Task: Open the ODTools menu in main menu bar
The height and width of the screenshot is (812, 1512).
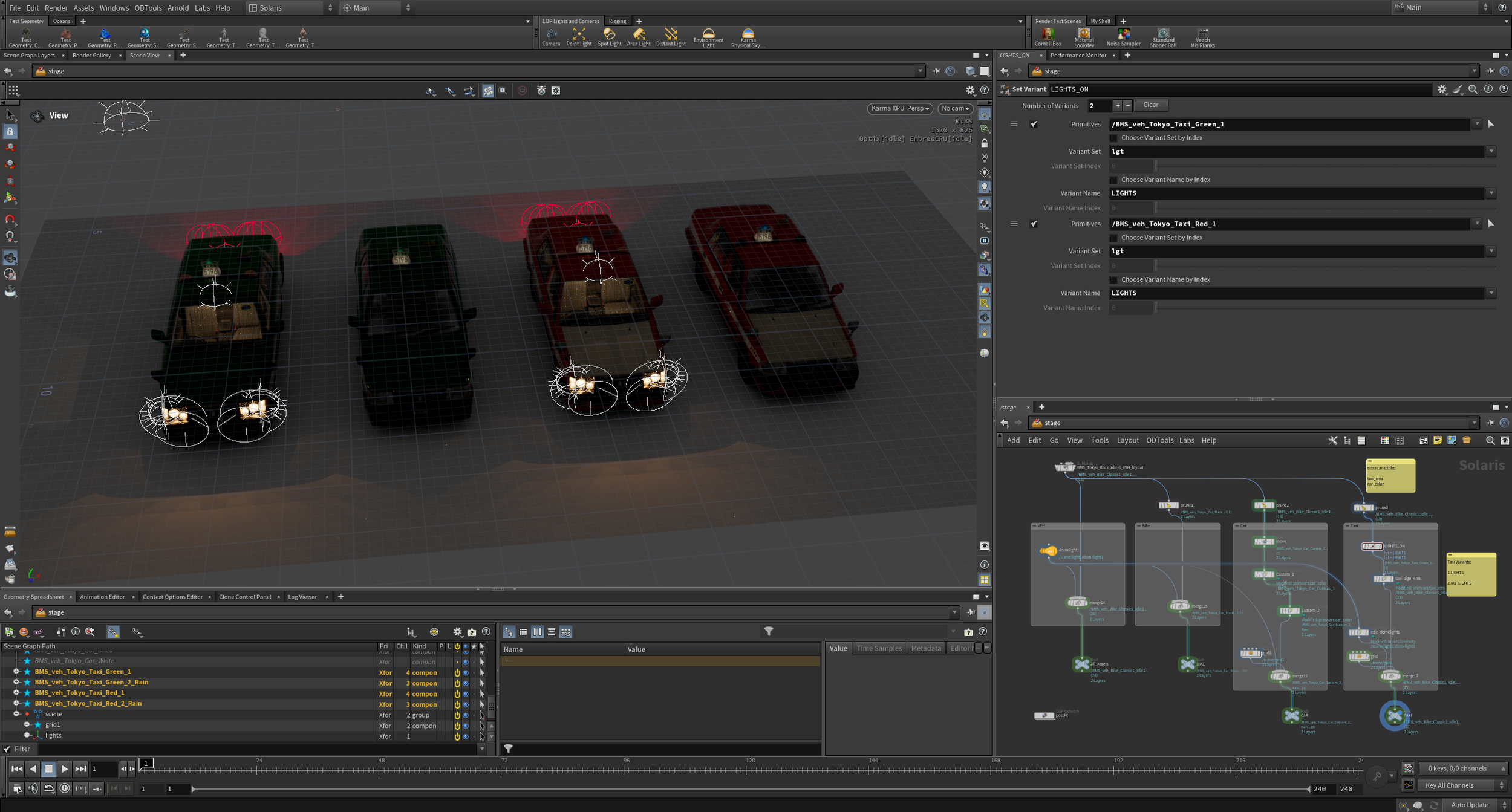Action: pos(148,8)
